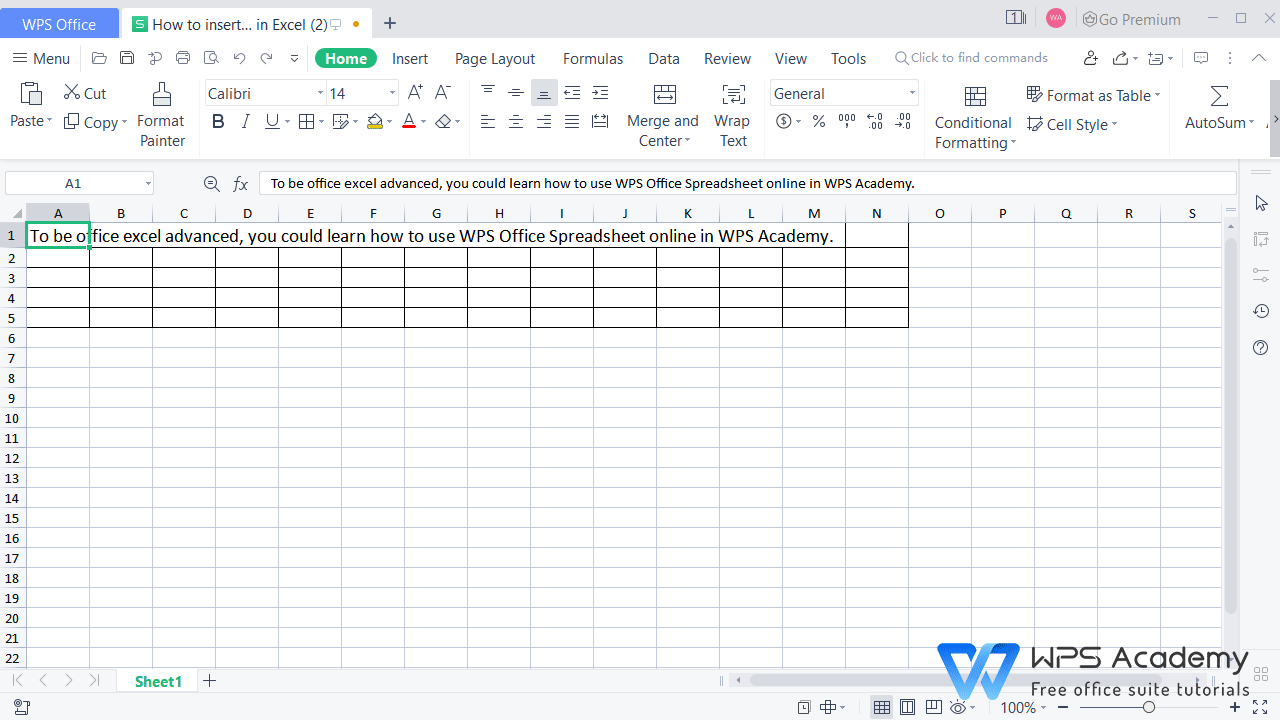
Task: Toggle italic formatting
Action: pos(245,121)
